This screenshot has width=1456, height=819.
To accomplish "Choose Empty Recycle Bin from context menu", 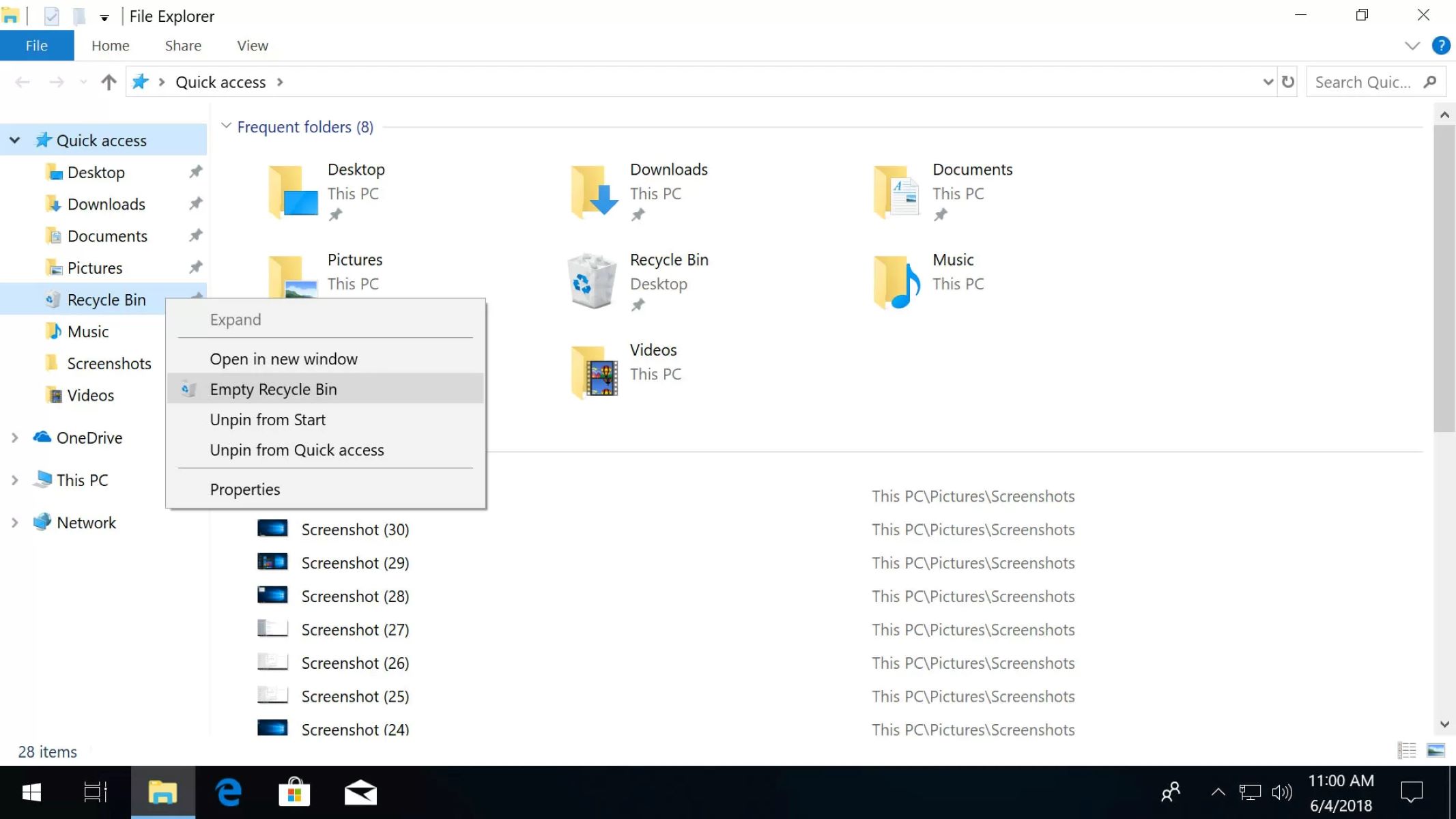I will click(273, 389).
